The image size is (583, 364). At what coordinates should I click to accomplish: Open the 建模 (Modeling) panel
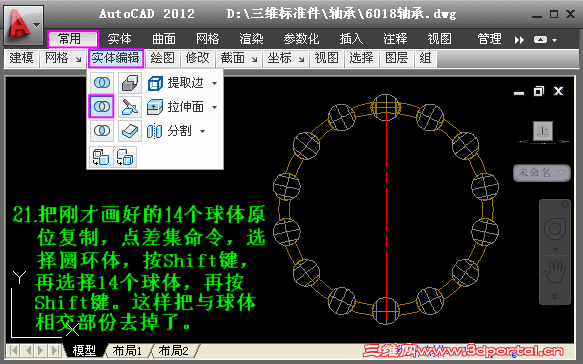point(21,58)
